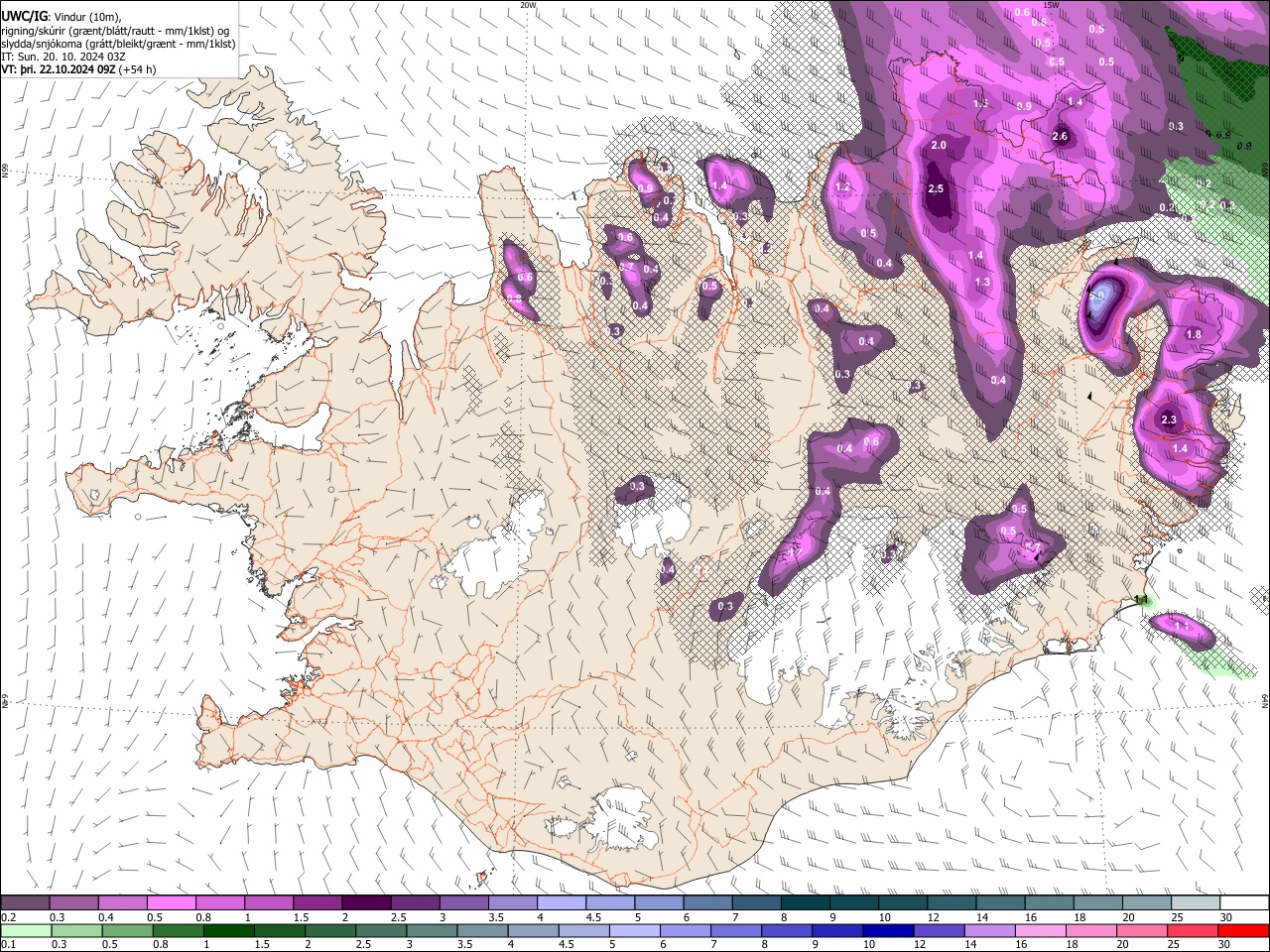Select bottom-row rain legend swatch labeled 20

click(1143, 930)
